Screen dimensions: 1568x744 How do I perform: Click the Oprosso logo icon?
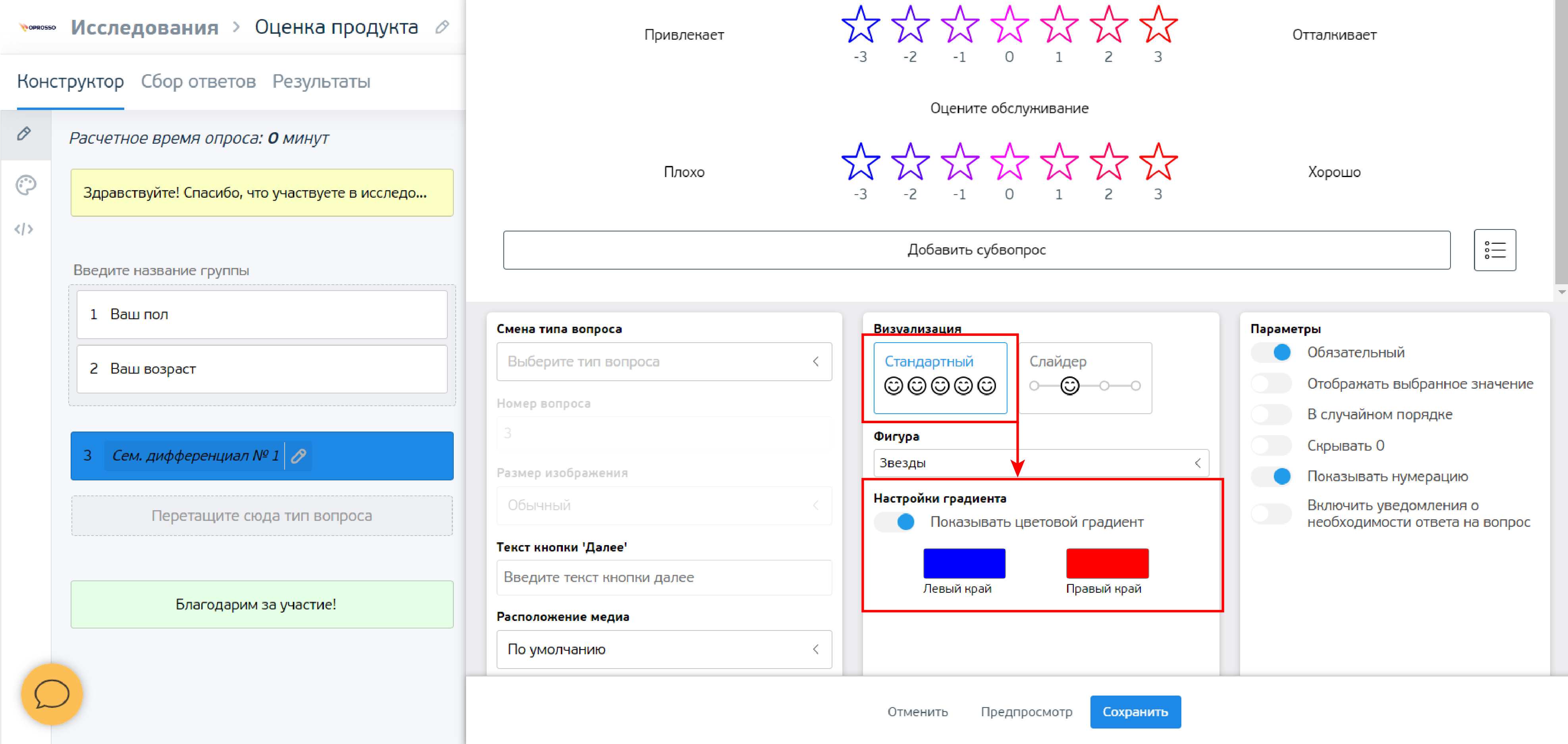point(37,27)
